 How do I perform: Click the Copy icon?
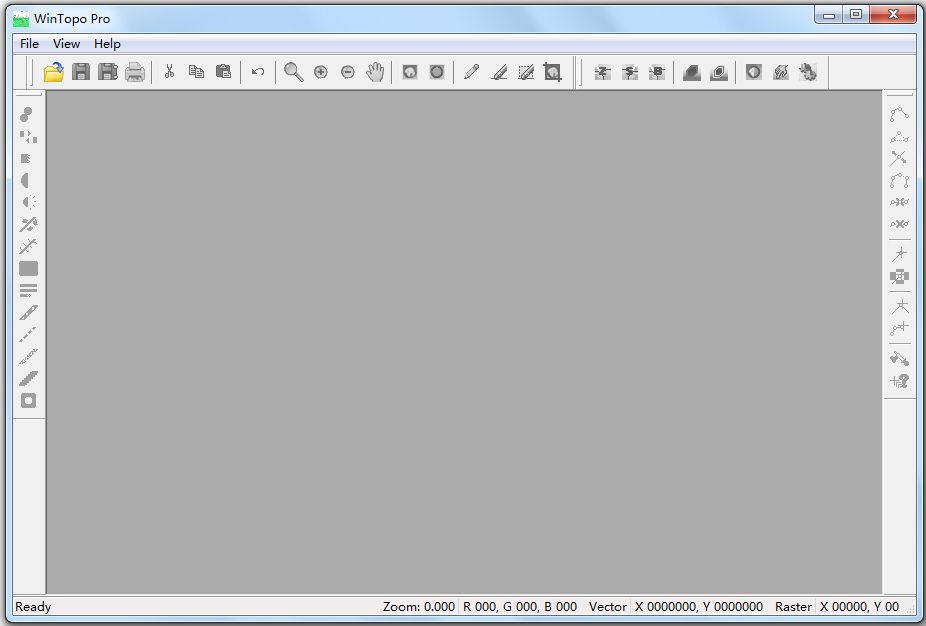pyautogui.click(x=196, y=72)
